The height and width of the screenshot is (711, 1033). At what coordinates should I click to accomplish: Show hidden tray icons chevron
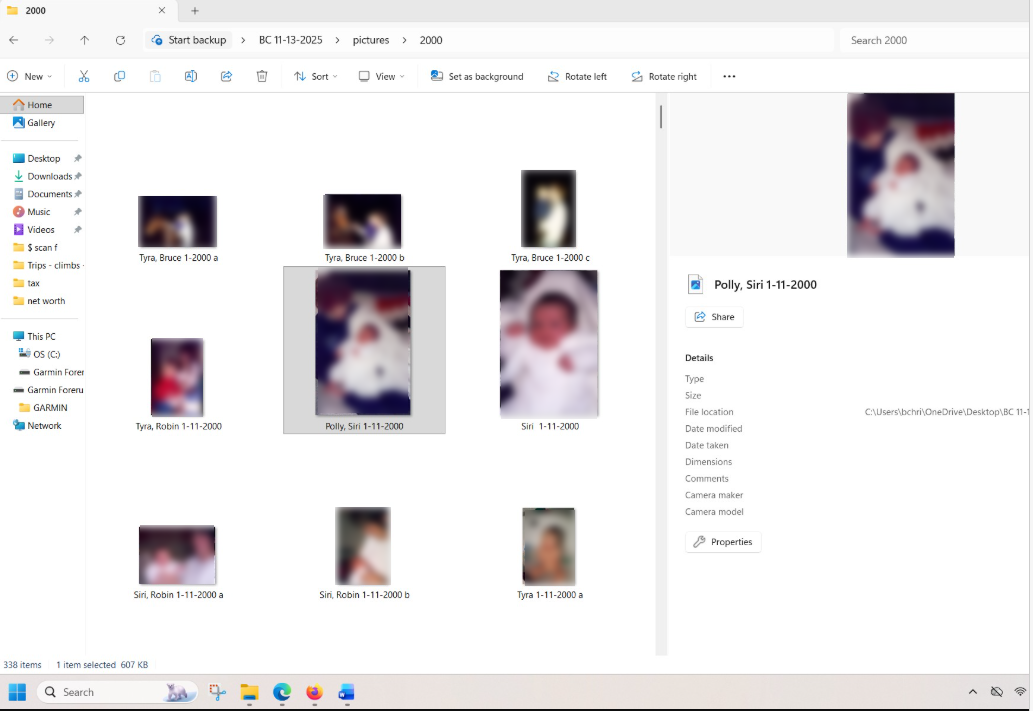972,692
